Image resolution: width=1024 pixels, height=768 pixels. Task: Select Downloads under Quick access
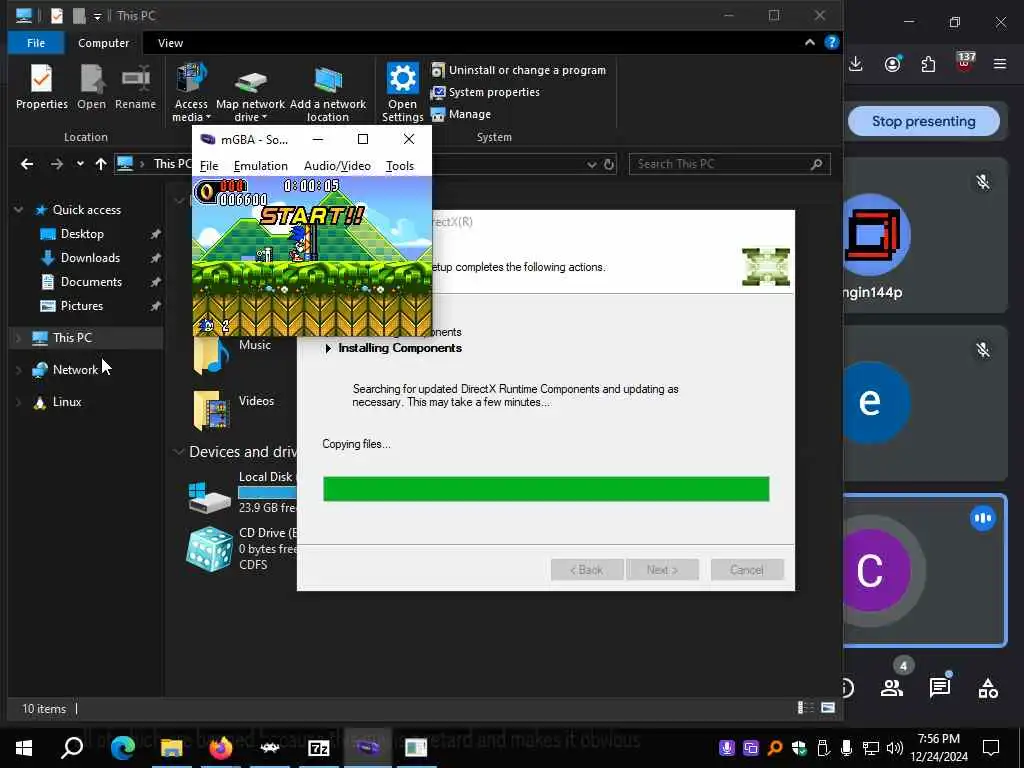click(90, 258)
